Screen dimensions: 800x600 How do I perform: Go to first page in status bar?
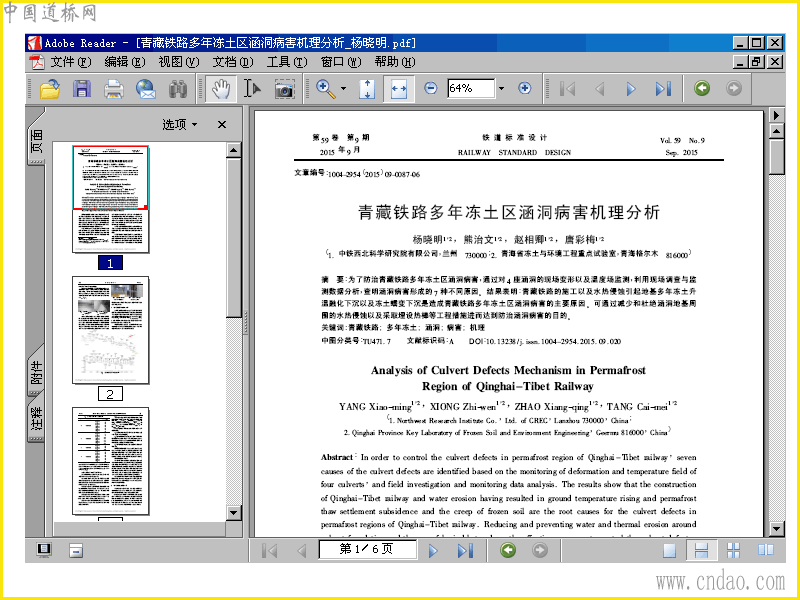click(269, 551)
